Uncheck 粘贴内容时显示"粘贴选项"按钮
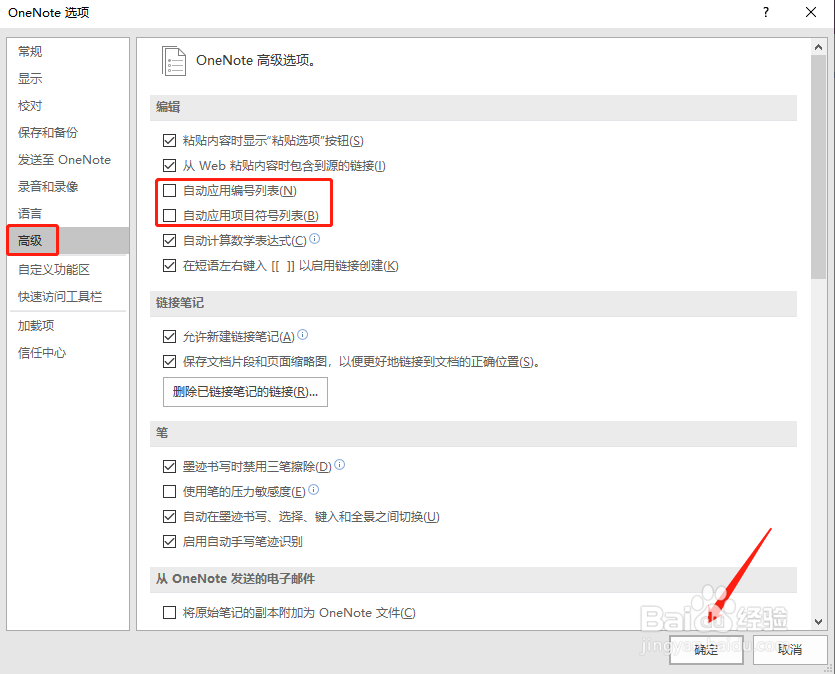This screenshot has width=835, height=674. point(169,141)
